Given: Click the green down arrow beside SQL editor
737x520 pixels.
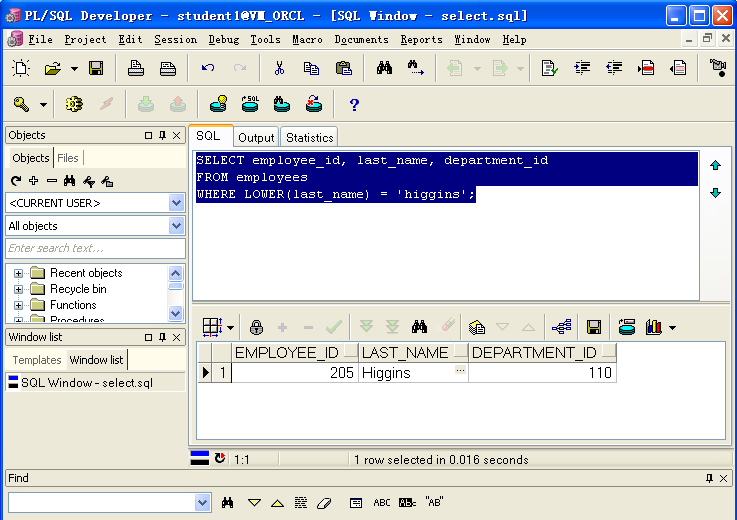Looking at the screenshot, I should pyautogui.click(x=715, y=193).
